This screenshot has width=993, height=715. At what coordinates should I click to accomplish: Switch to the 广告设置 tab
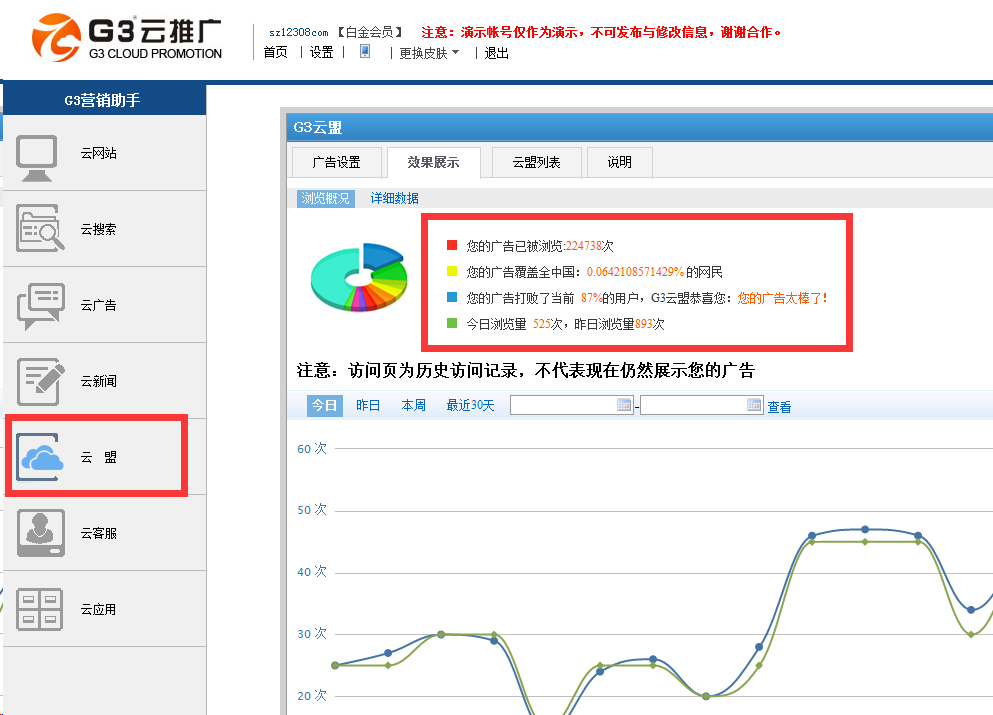coord(336,162)
